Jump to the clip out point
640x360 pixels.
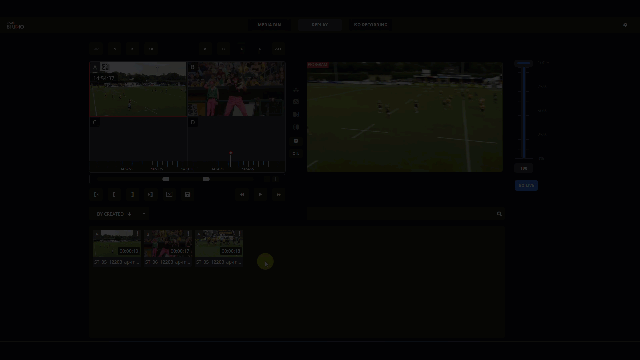151,195
